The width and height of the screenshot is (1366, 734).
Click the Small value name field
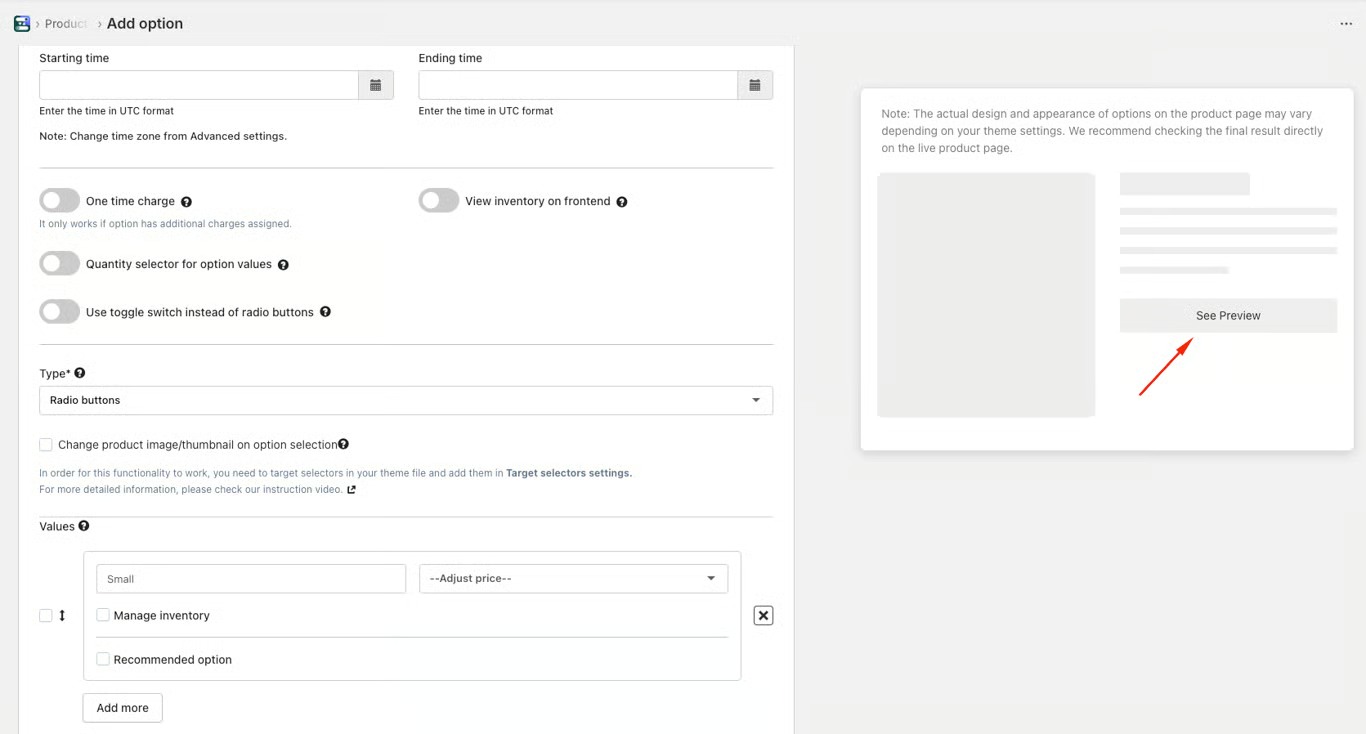(x=251, y=578)
